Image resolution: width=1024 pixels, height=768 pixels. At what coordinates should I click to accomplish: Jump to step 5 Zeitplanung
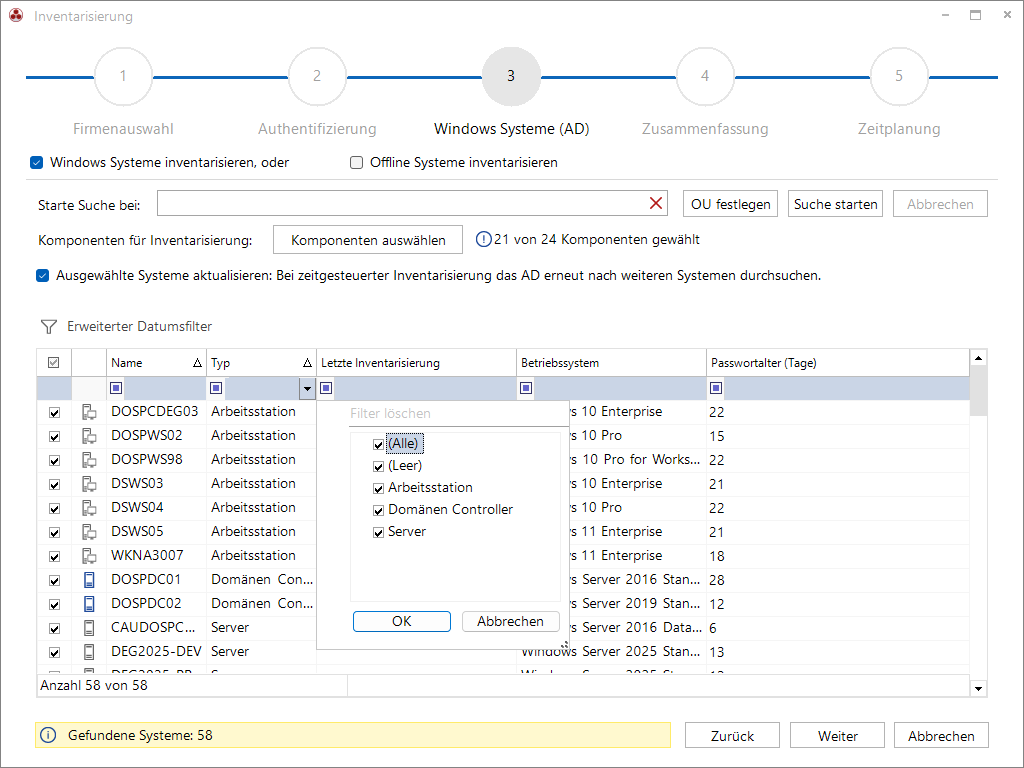coord(899,76)
